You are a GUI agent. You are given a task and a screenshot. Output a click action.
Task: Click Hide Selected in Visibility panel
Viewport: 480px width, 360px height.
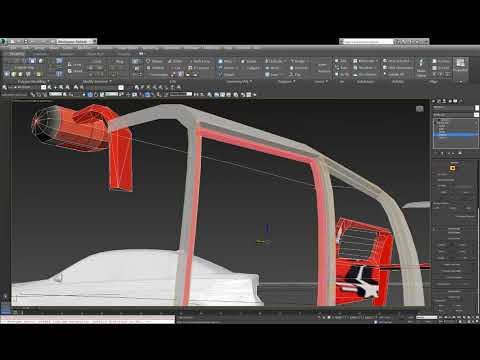click(397, 61)
